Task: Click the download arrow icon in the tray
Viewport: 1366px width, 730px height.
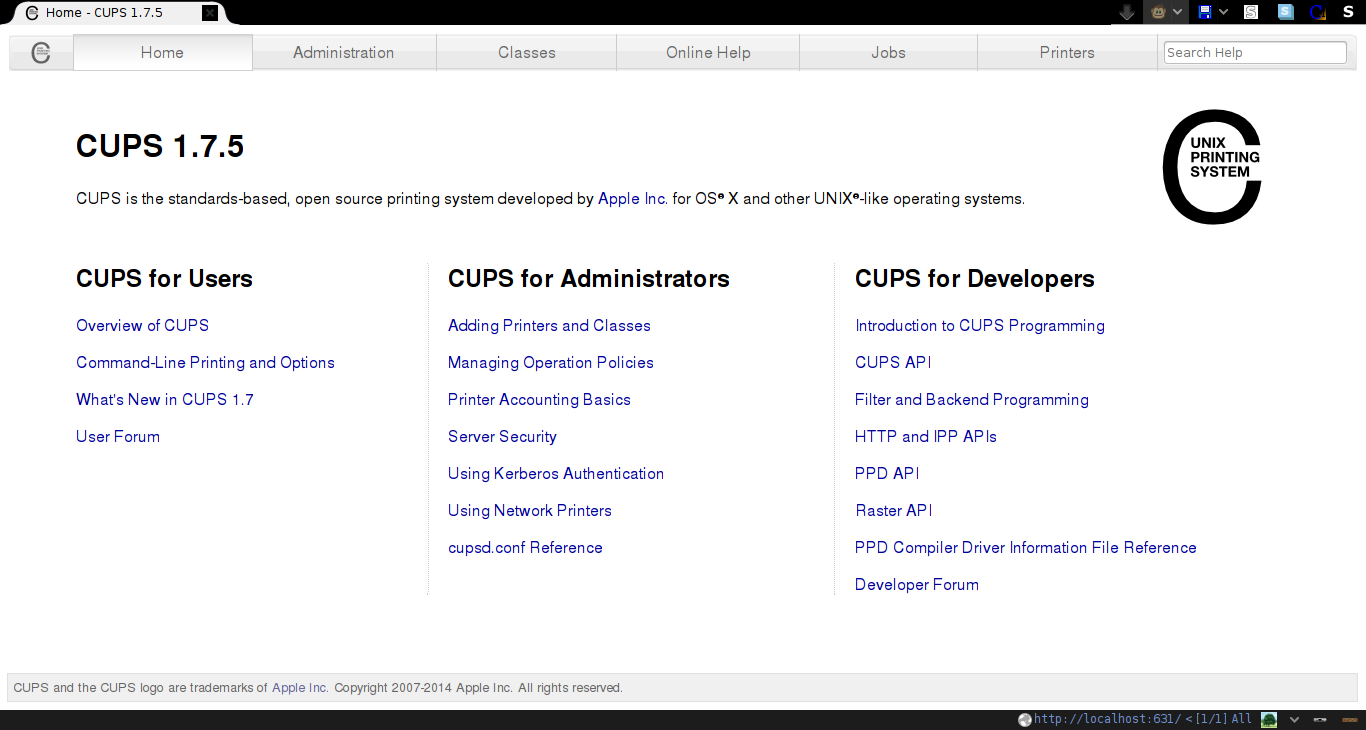Action: (x=1125, y=11)
